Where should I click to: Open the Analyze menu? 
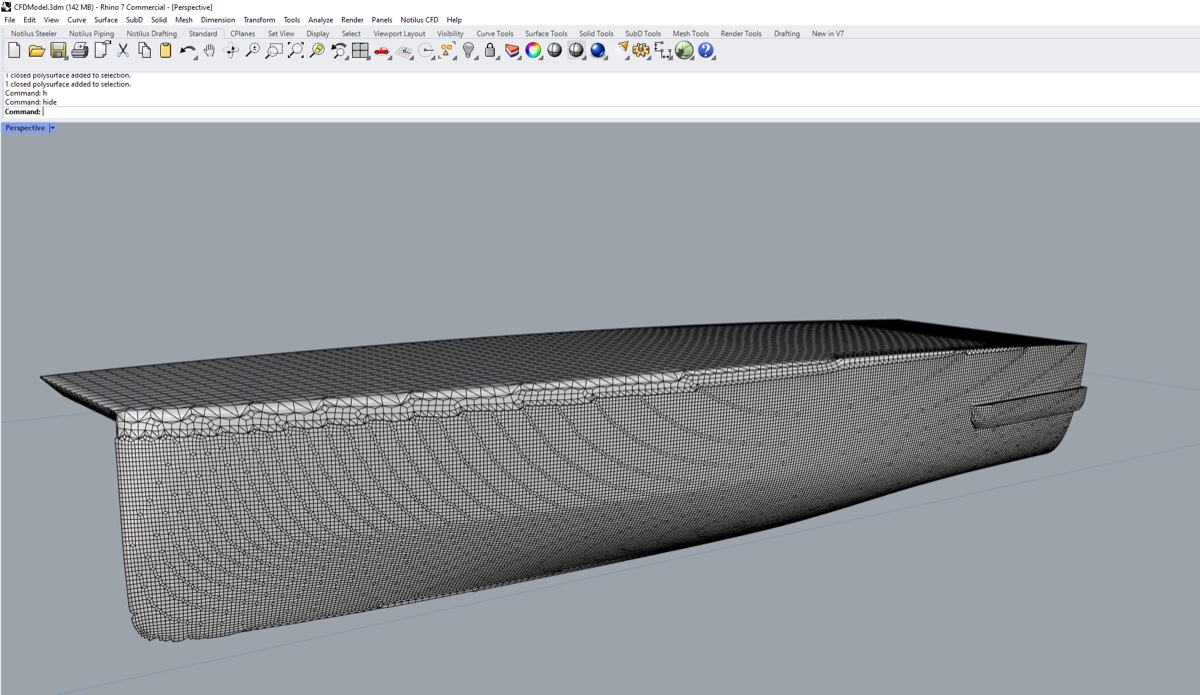[x=321, y=20]
